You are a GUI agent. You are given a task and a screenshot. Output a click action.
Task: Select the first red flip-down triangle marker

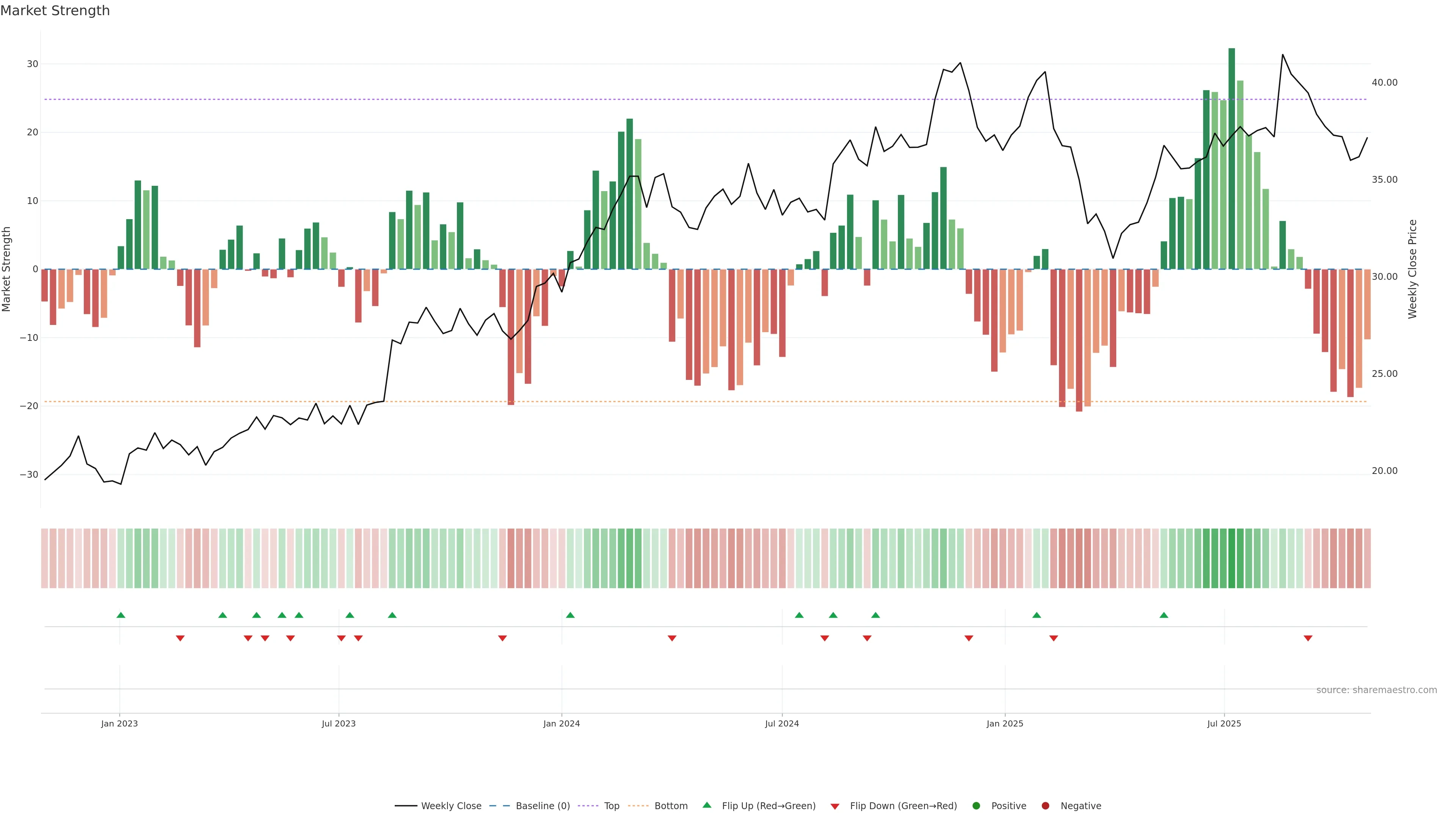[180, 638]
